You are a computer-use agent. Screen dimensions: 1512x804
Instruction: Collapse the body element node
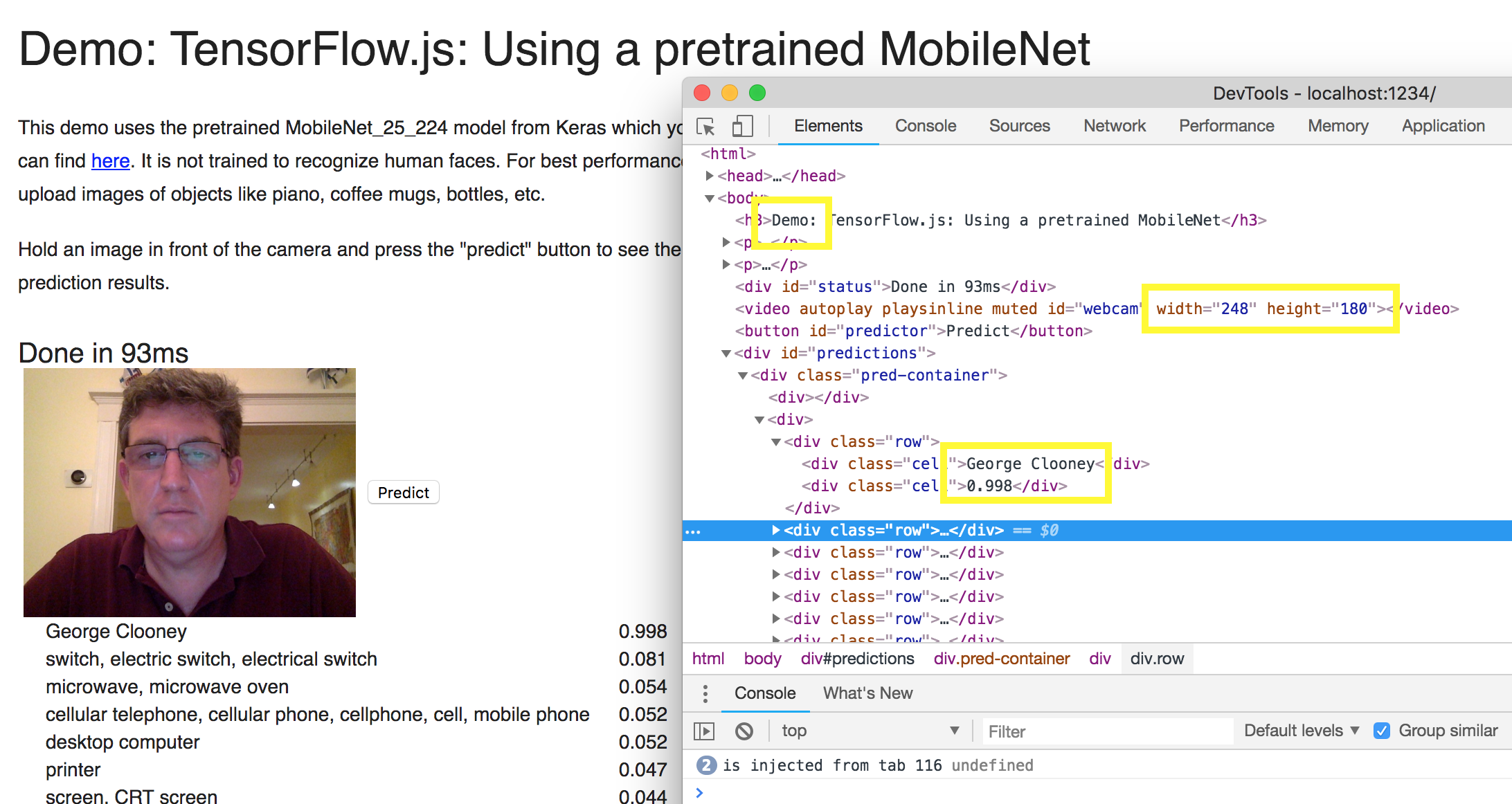tap(710, 198)
